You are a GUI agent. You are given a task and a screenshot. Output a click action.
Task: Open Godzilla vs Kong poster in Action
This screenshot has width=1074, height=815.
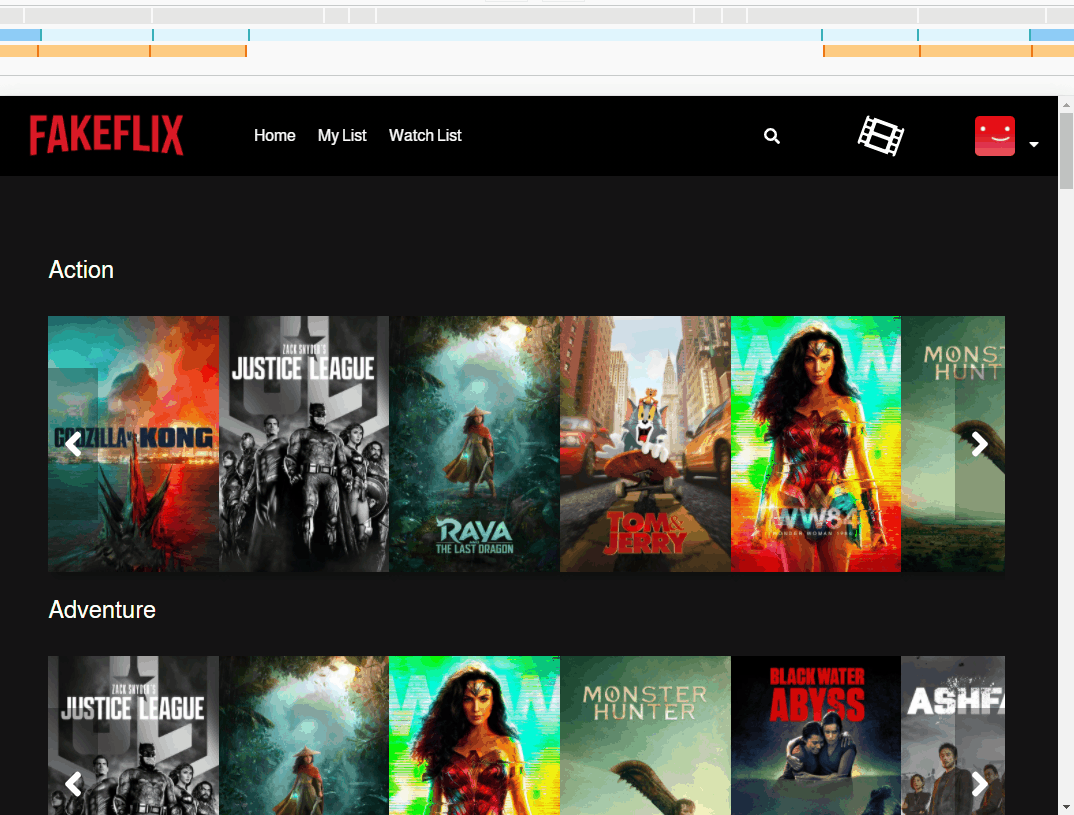134,444
